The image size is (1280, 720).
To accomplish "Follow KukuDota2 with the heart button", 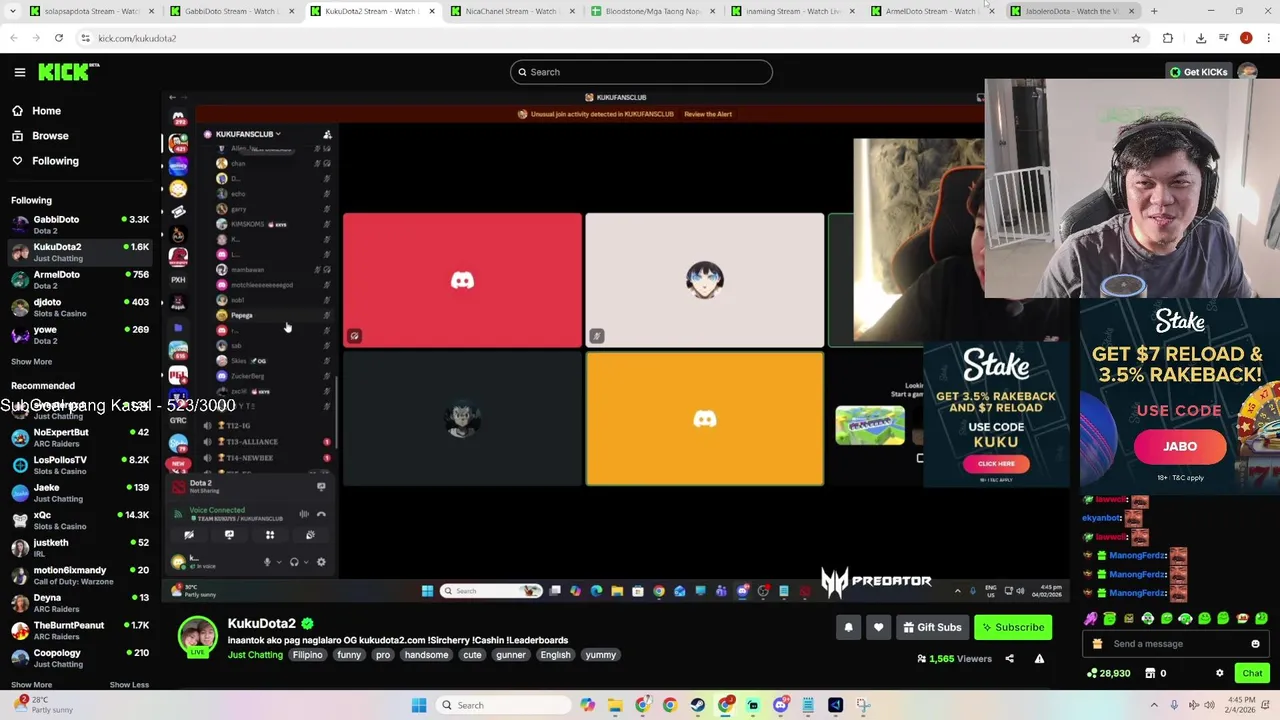I will 878,627.
